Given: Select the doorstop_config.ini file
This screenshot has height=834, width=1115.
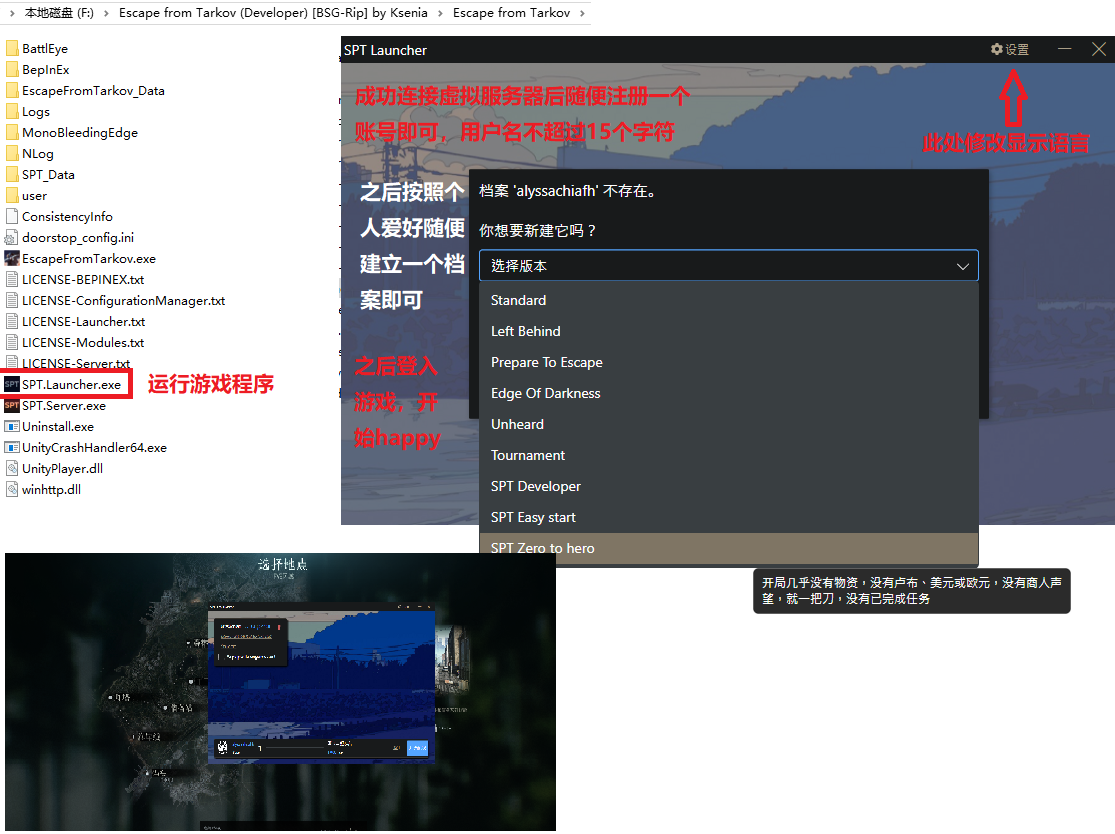Looking at the screenshot, I should point(70,237).
